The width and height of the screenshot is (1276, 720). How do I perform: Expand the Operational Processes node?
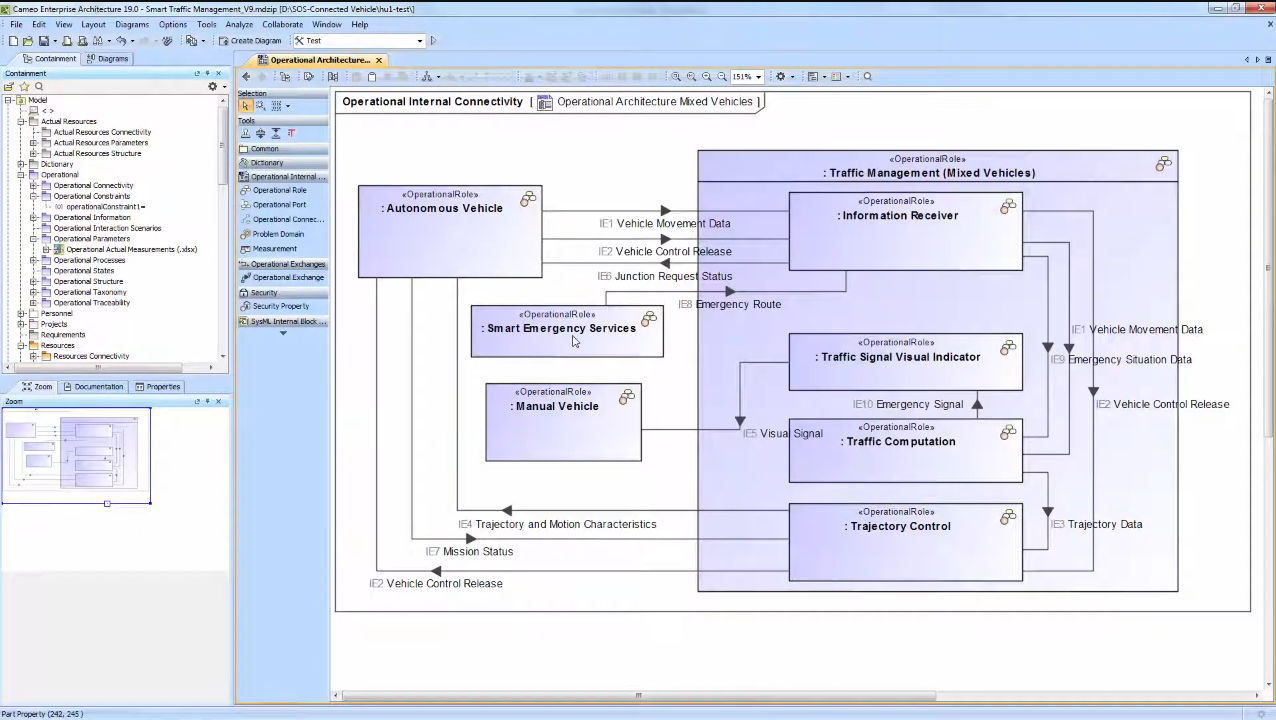tap(33, 260)
